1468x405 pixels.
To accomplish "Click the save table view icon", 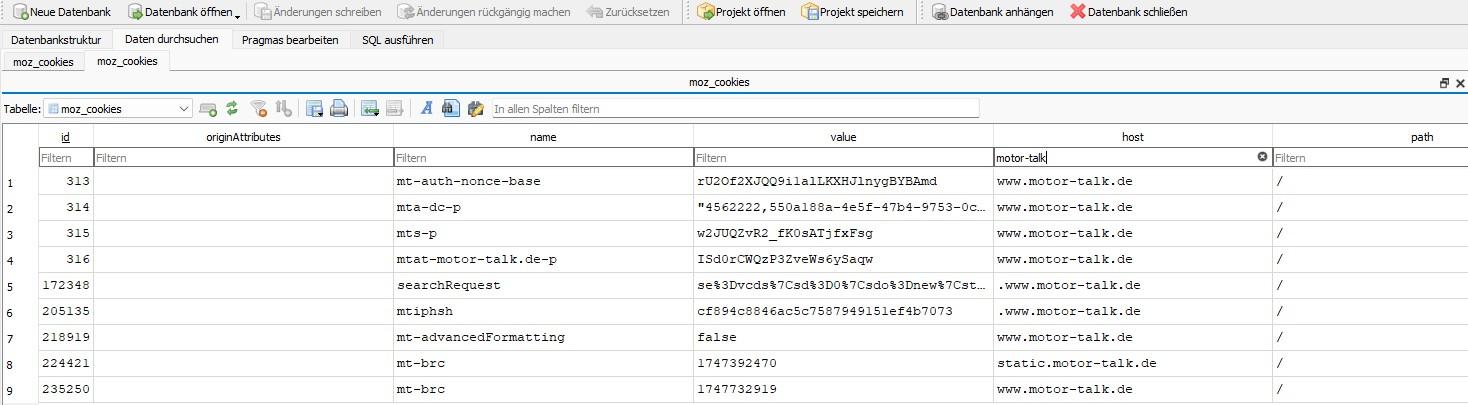I will [x=315, y=108].
